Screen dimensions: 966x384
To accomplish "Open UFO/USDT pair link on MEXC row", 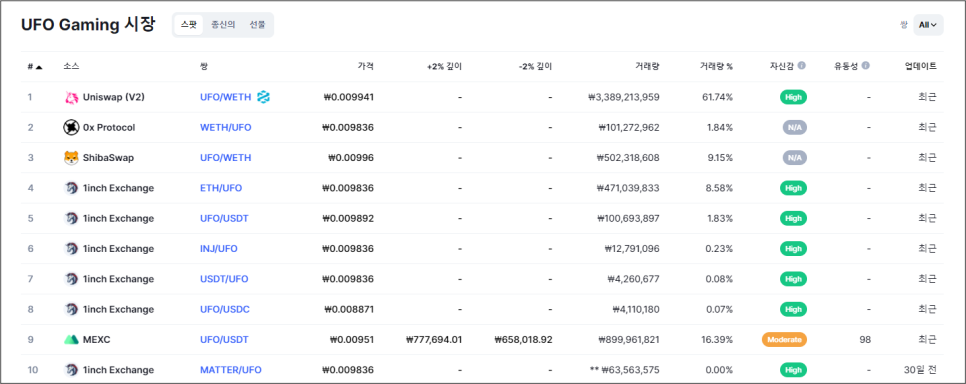I will [224, 340].
